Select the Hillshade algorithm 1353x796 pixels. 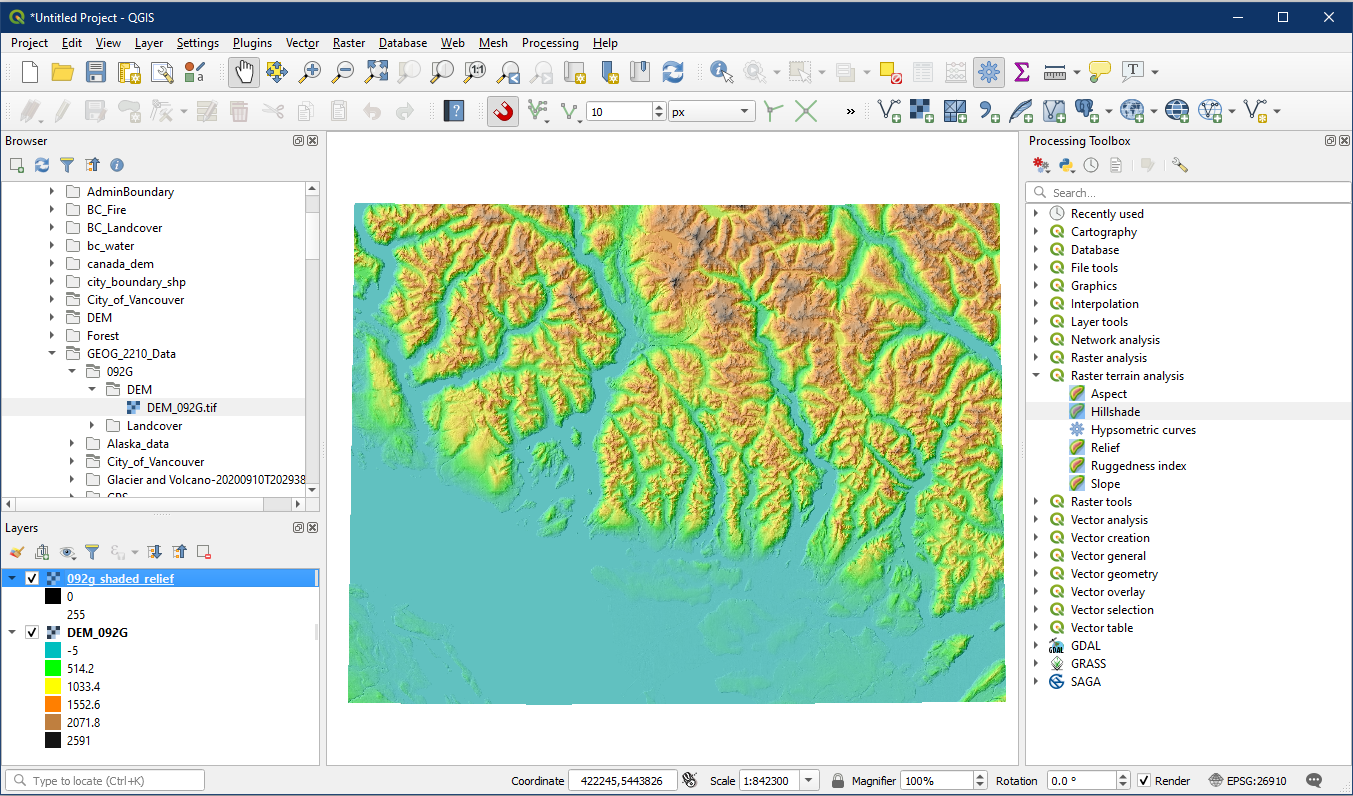click(x=1114, y=412)
